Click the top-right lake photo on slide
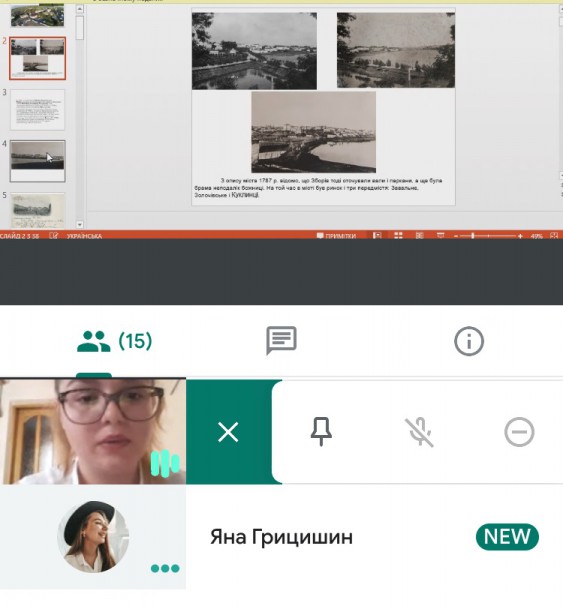563x609 pixels. [396, 50]
